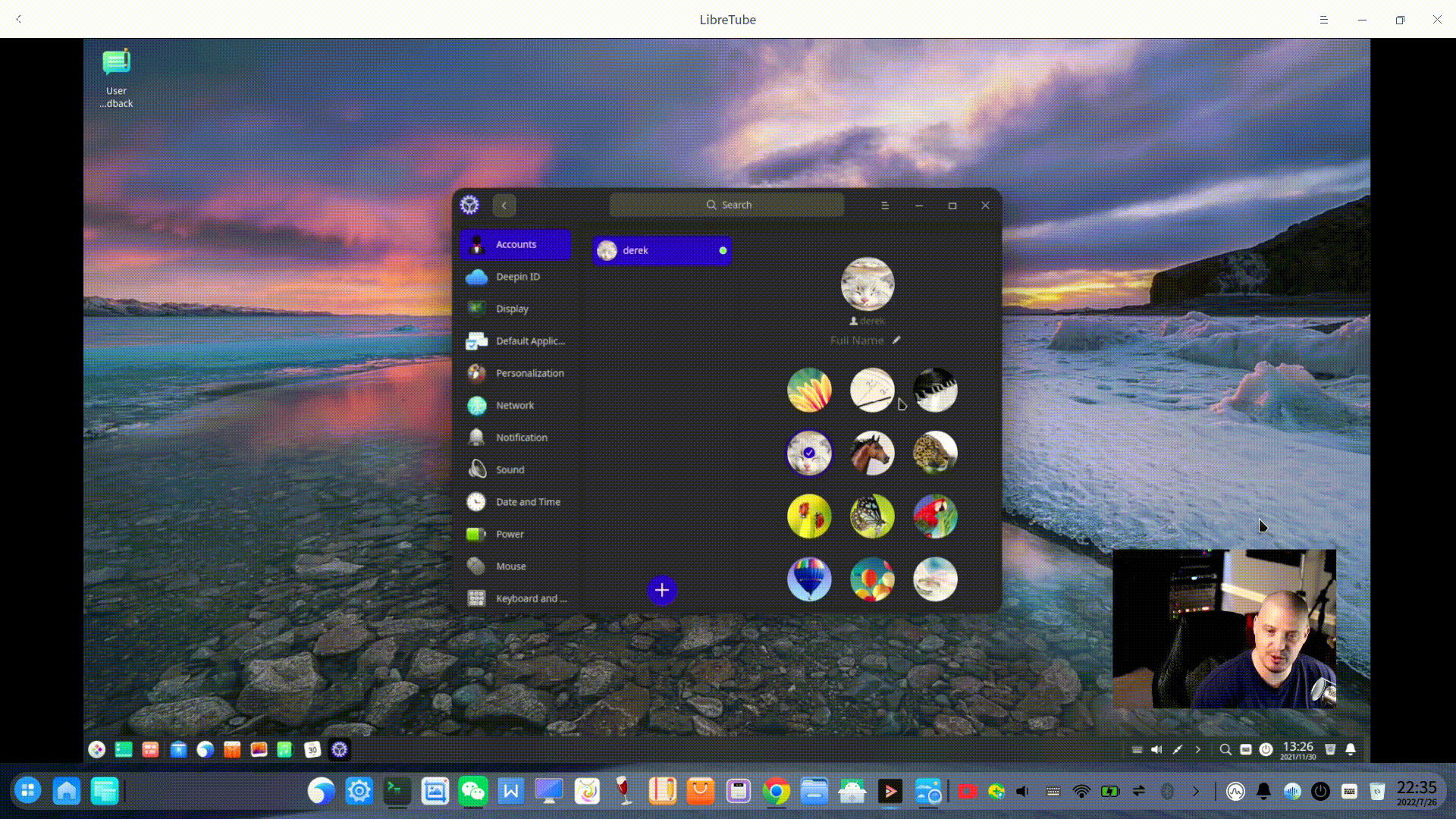Viewport: 1456px width, 819px height.
Task: Select the hot air balloon avatar
Action: pyautogui.click(x=808, y=579)
